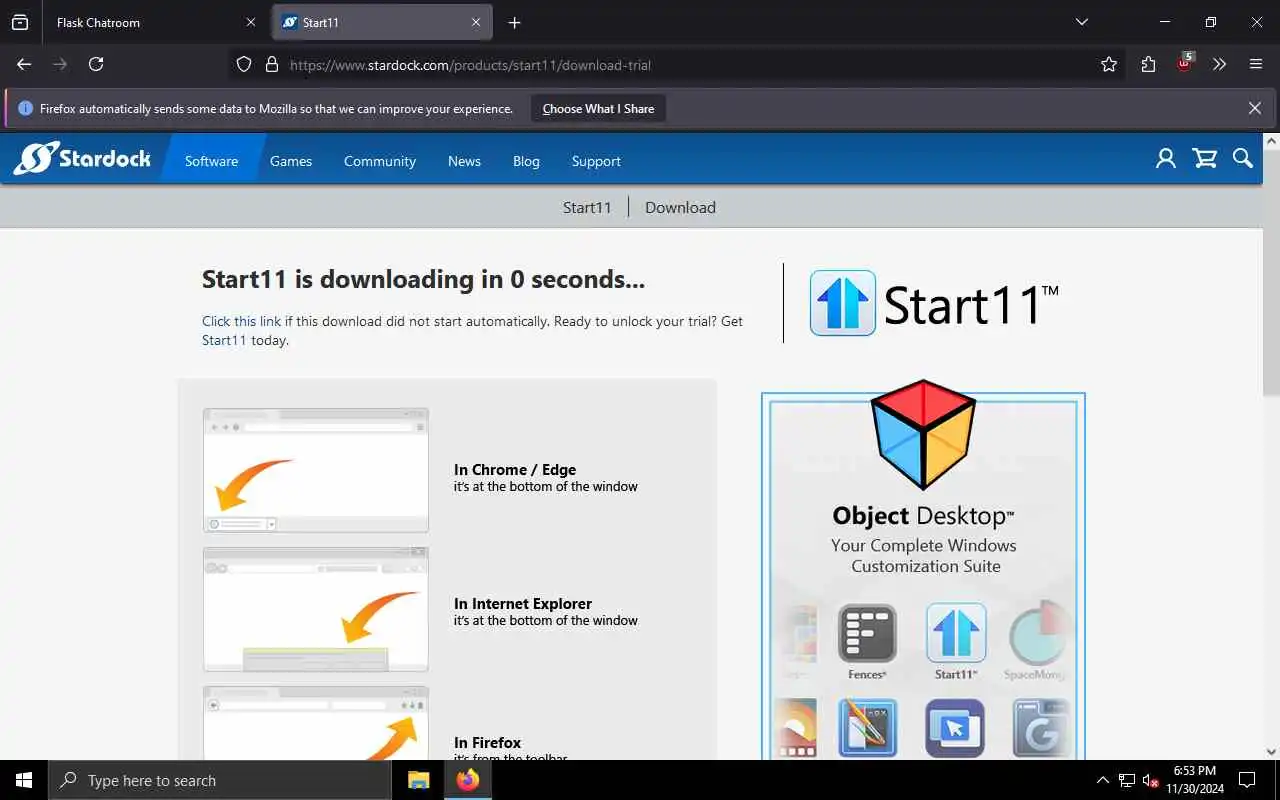This screenshot has width=1280, height=800.
Task: Open the Blog menu item
Action: [526, 161]
